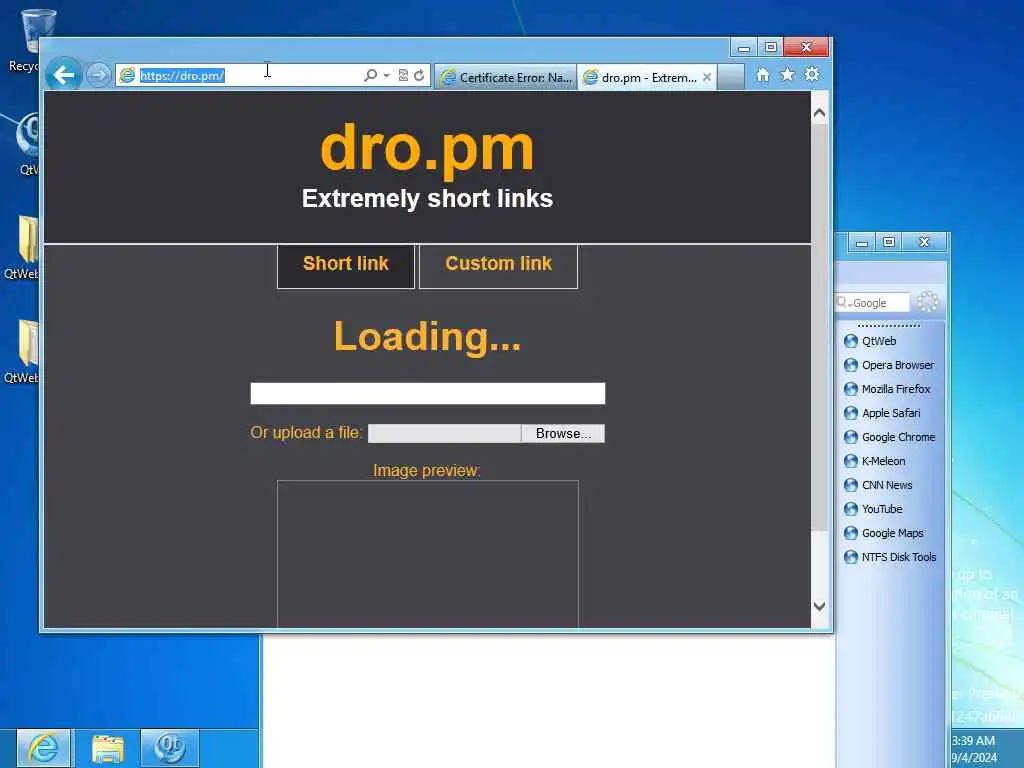The height and width of the screenshot is (768, 1024).
Task: Go back with the IE back arrow
Action: [63, 75]
